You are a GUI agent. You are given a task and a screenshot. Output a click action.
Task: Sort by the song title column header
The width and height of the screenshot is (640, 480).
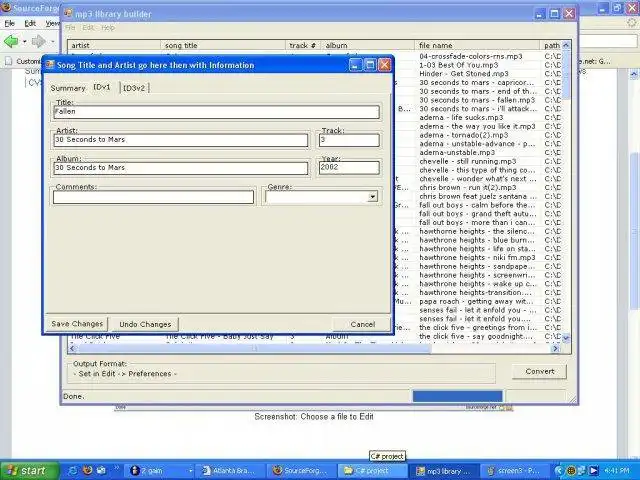click(223, 45)
